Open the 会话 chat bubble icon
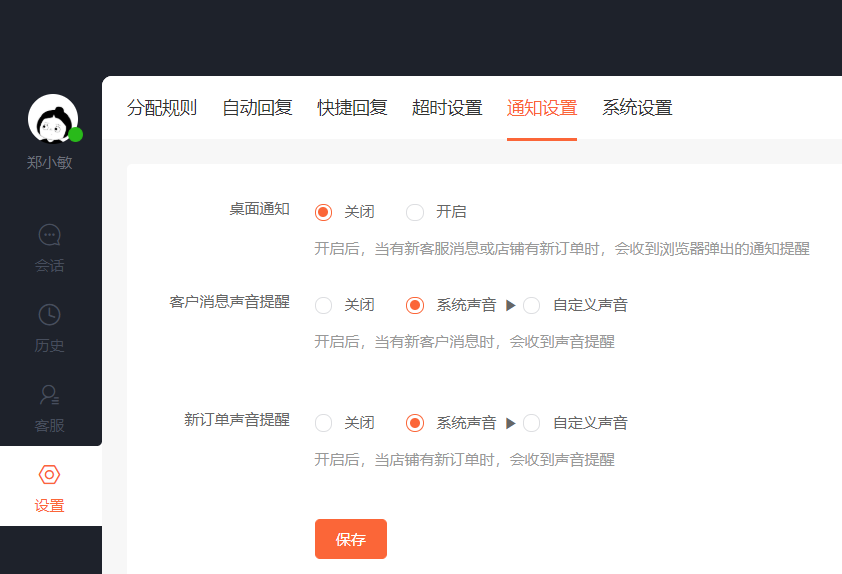842x574 pixels. 49,235
